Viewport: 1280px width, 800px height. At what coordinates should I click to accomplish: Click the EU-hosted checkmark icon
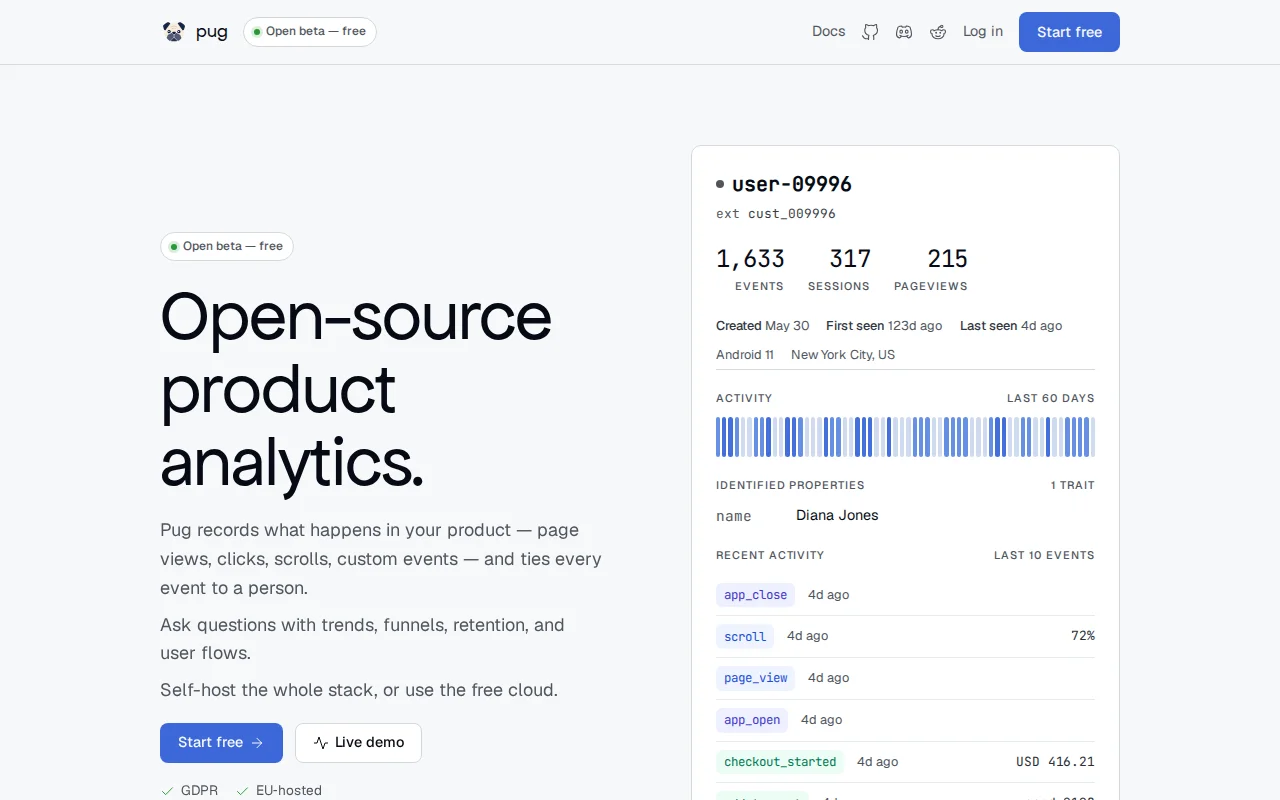[242, 791]
